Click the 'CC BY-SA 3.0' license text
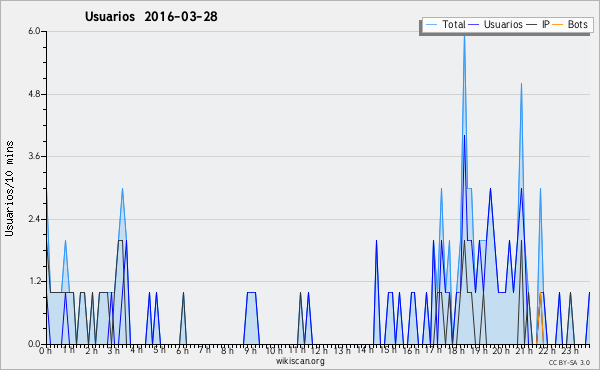The height and width of the screenshot is (370, 600). pyautogui.click(x=569, y=362)
